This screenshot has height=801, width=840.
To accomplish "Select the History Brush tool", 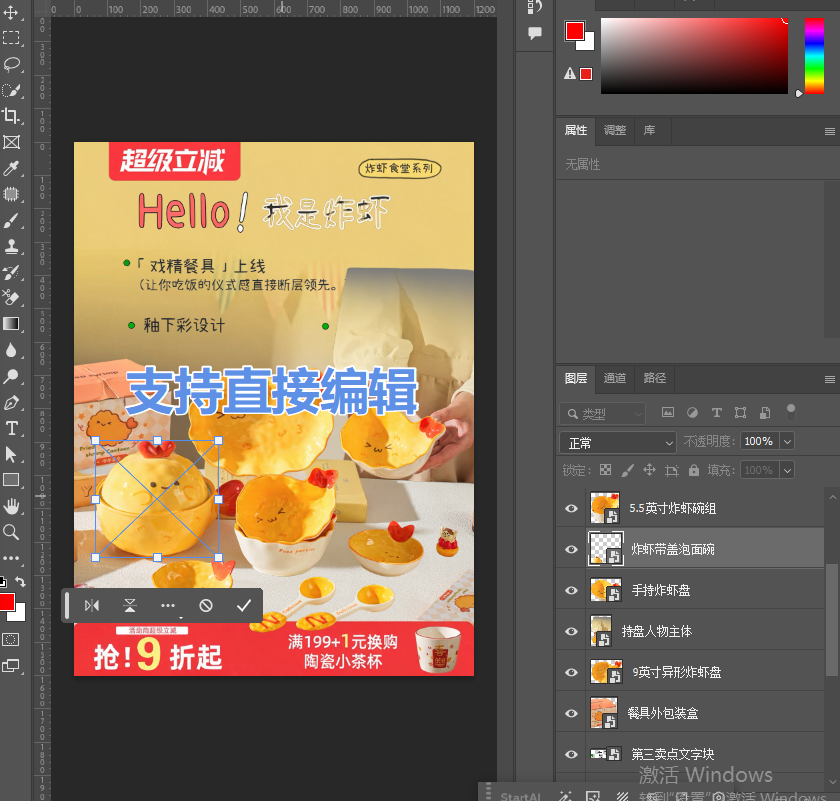I will pos(11,272).
